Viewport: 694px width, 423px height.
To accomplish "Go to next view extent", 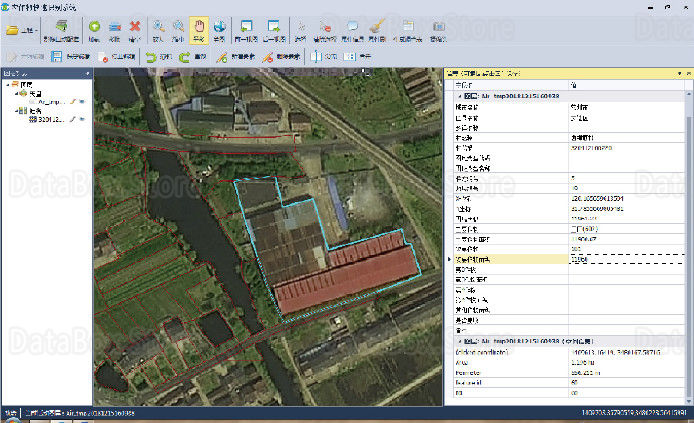I will (274, 31).
